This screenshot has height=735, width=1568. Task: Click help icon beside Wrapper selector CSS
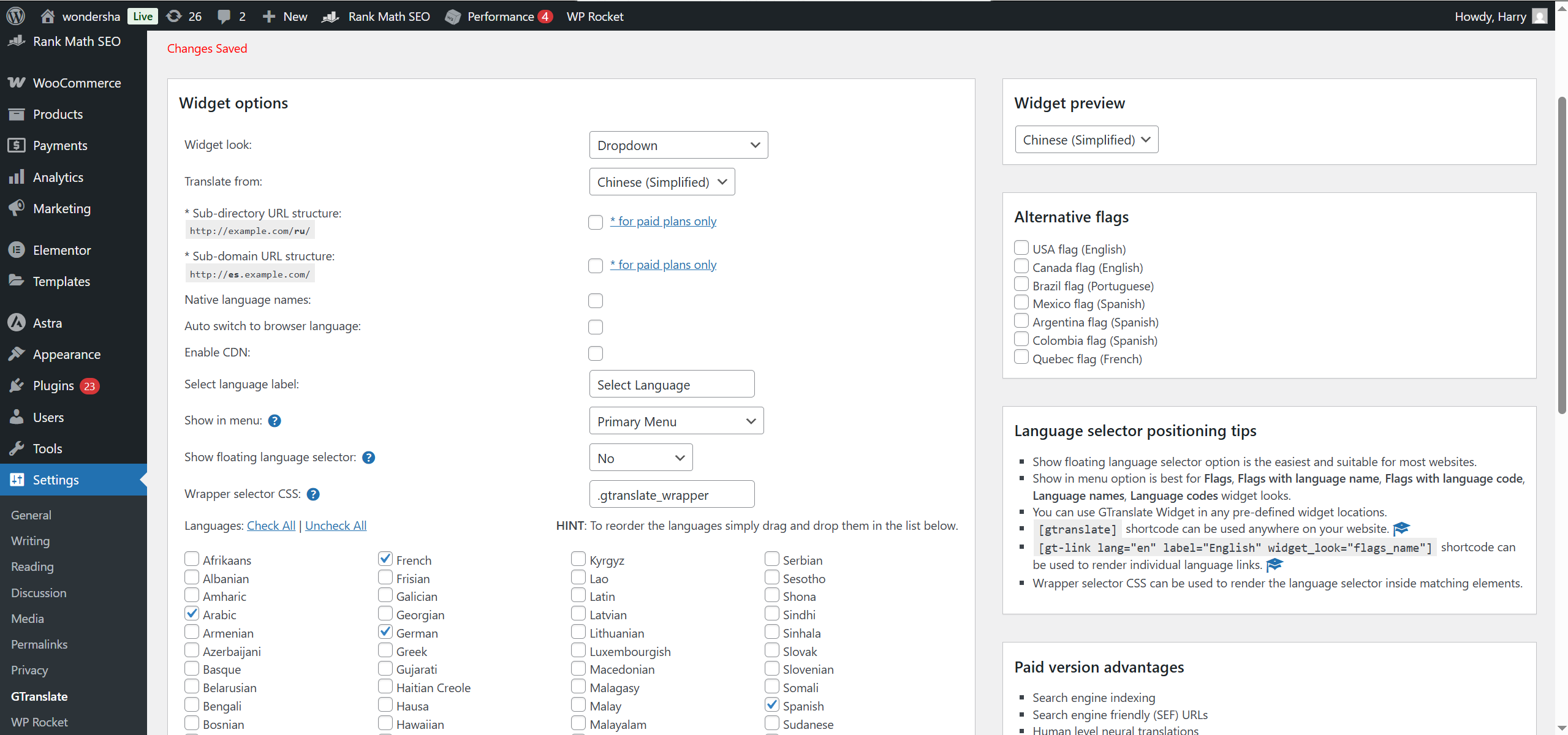click(x=313, y=494)
